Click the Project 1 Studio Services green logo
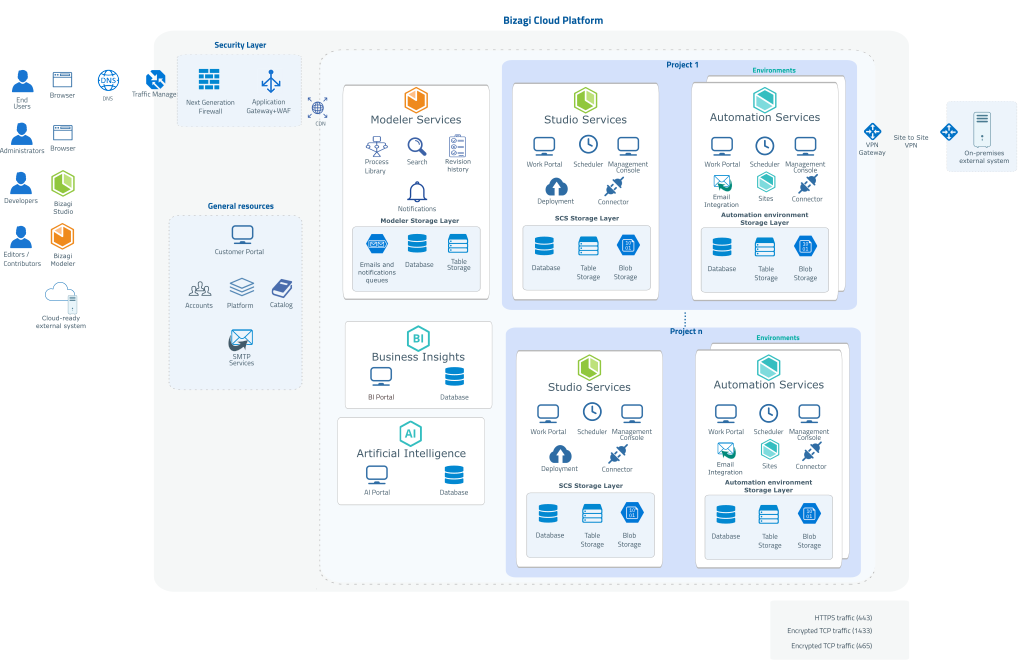The height and width of the screenshot is (660, 1029). pos(585,100)
